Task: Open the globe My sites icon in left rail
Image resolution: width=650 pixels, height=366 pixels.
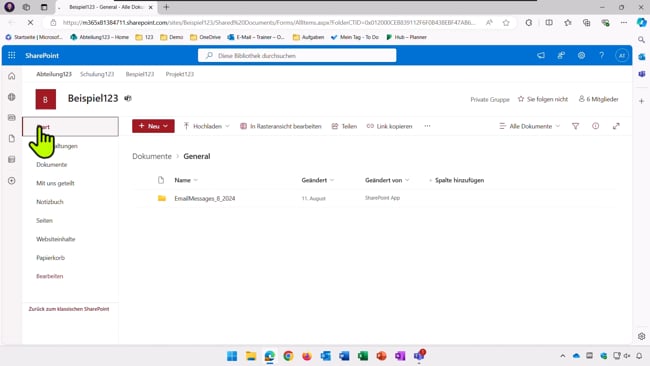Action: pyautogui.click(x=12, y=97)
